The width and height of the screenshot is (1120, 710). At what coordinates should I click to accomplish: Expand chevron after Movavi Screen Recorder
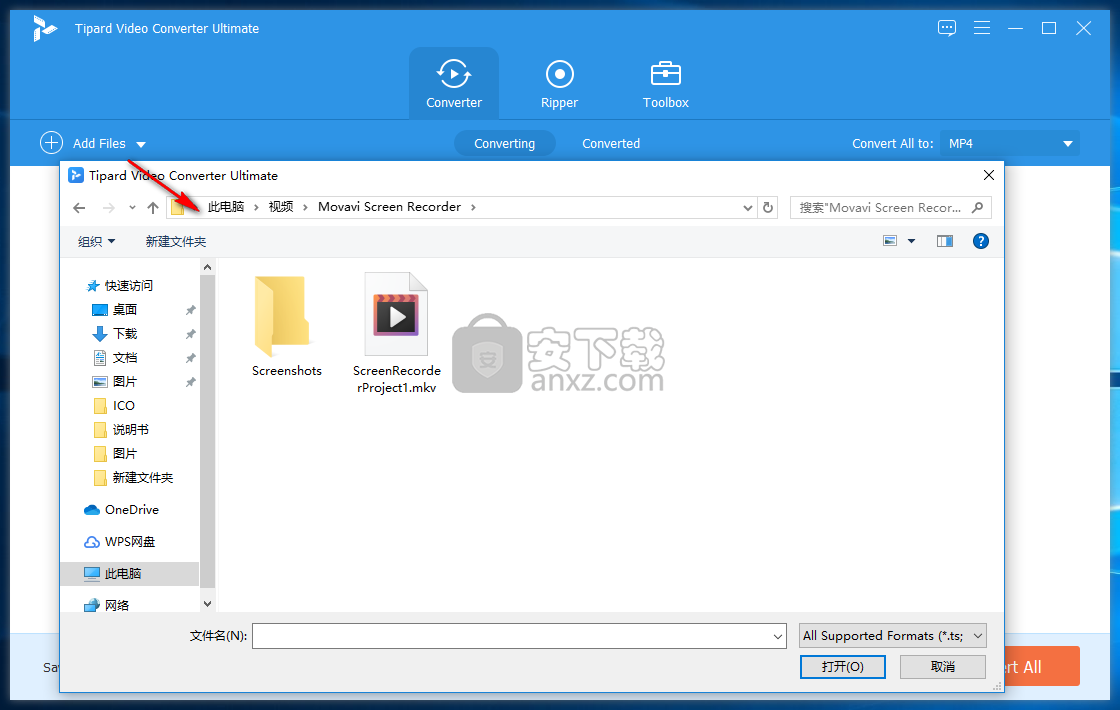[x=473, y=207]
